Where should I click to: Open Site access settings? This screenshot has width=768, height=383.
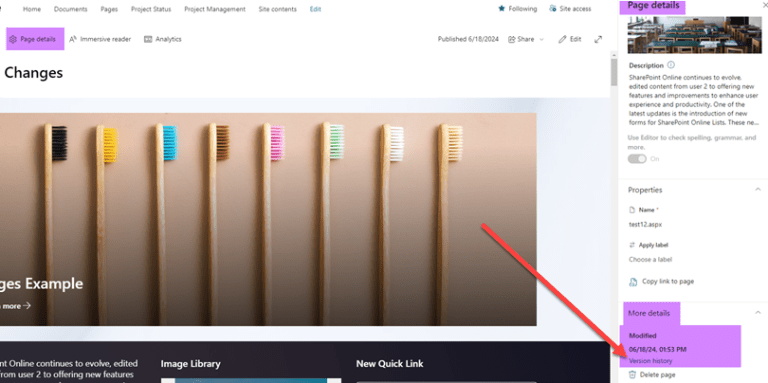pyautogui.click(x=570, y=8)
